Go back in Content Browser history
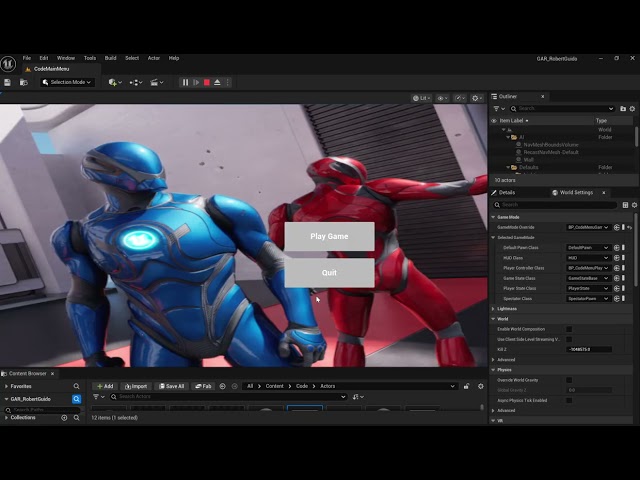640x480 pixels. (222, 386)
